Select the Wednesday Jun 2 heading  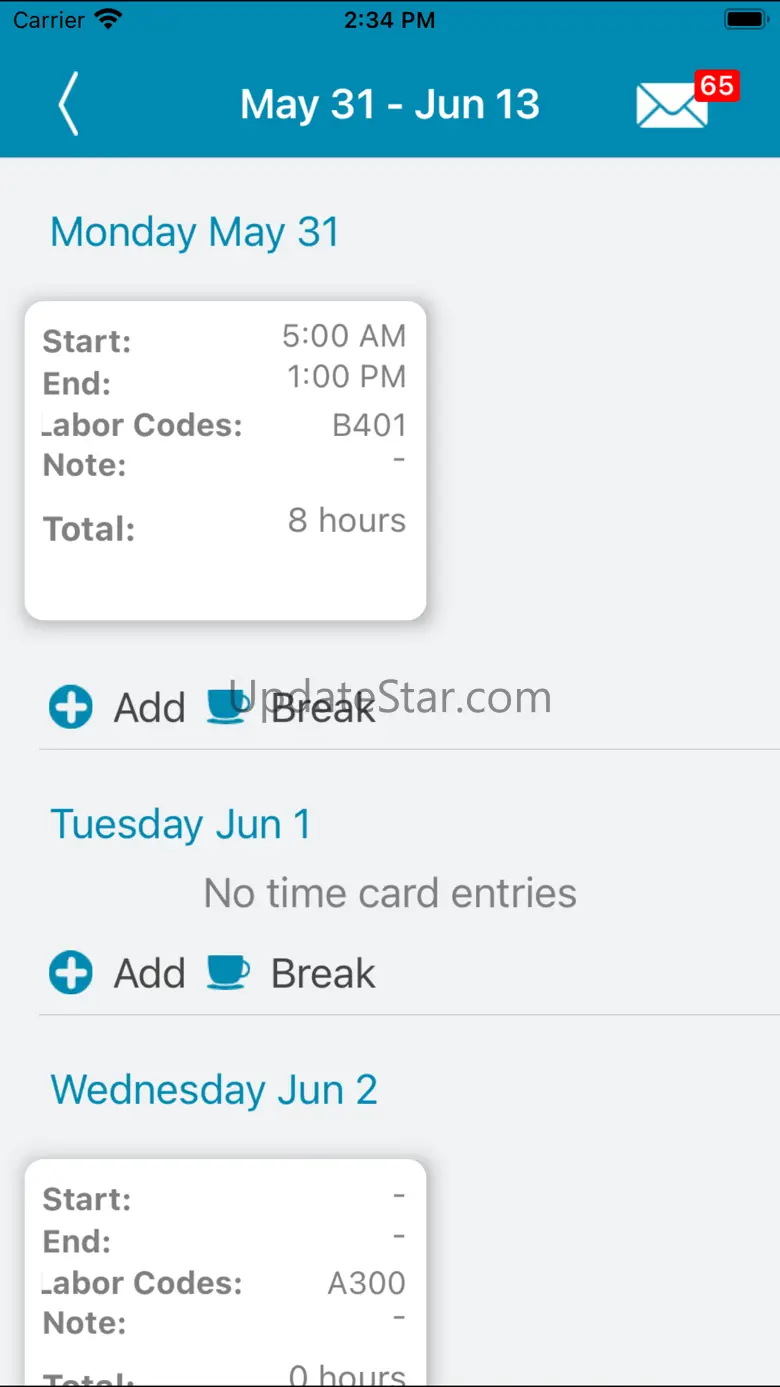tap(214, 1090)
